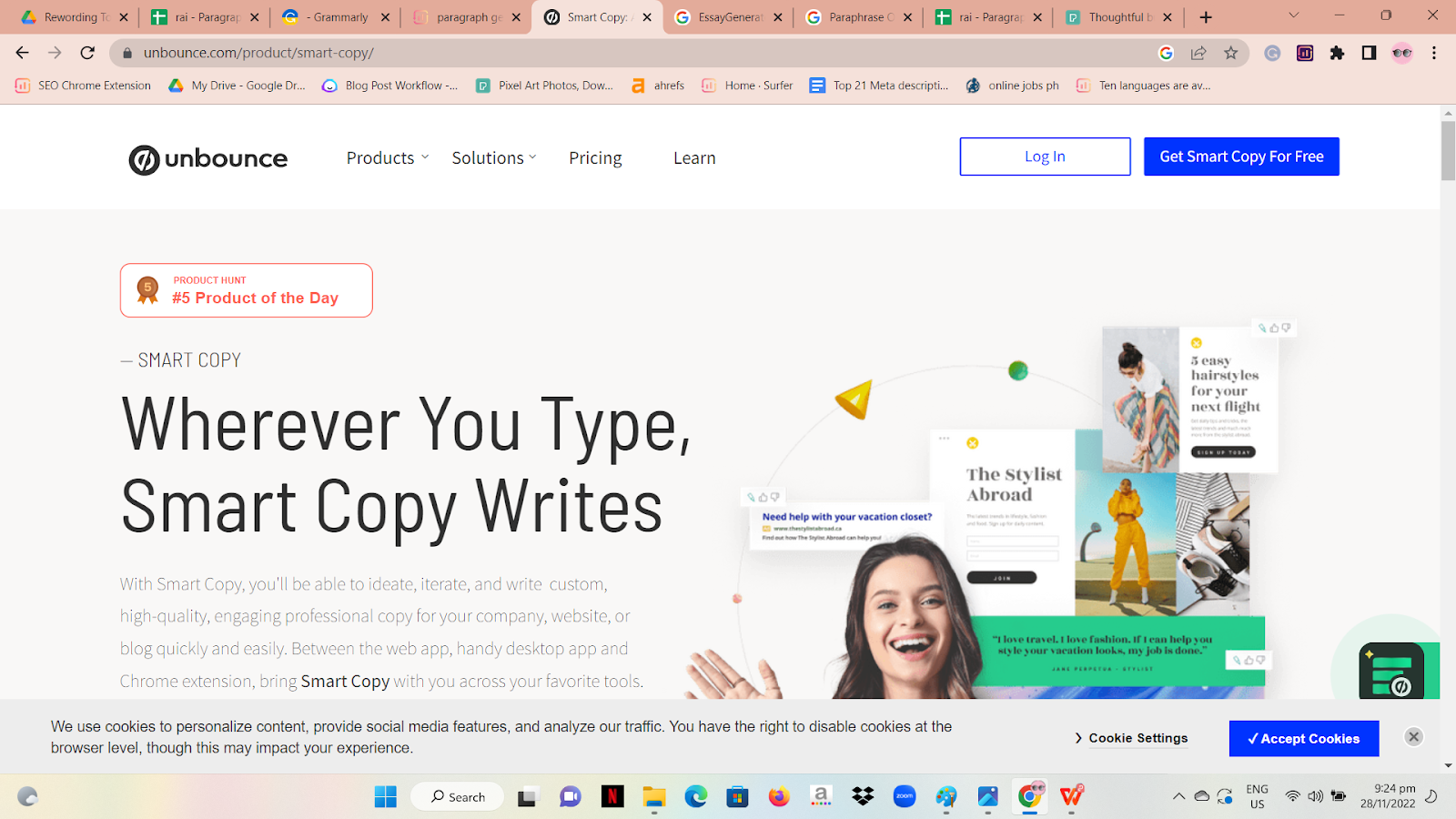Expand Cookie Settings
This screenshot has width=1456, height=819.
(x=1131, y=738)
